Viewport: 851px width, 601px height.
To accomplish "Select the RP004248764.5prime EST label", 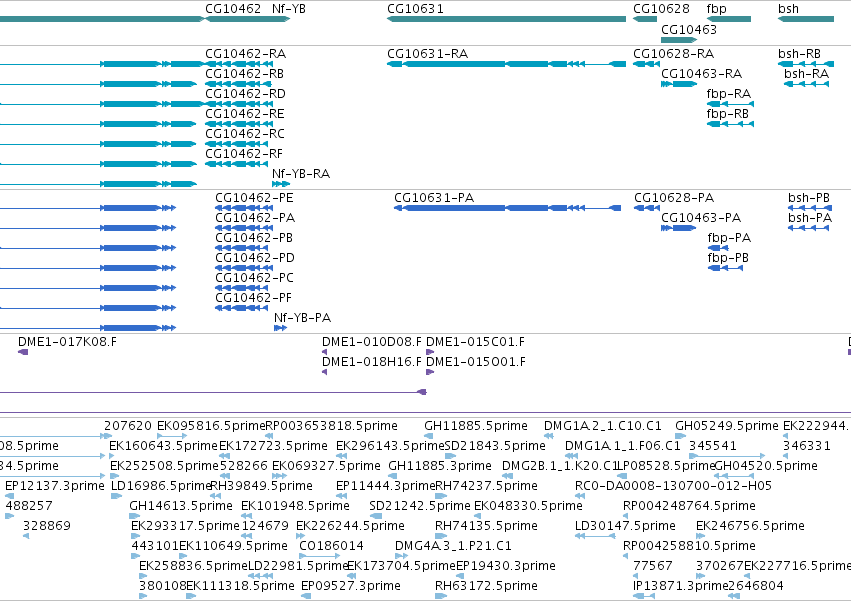I will pos(689,506).
